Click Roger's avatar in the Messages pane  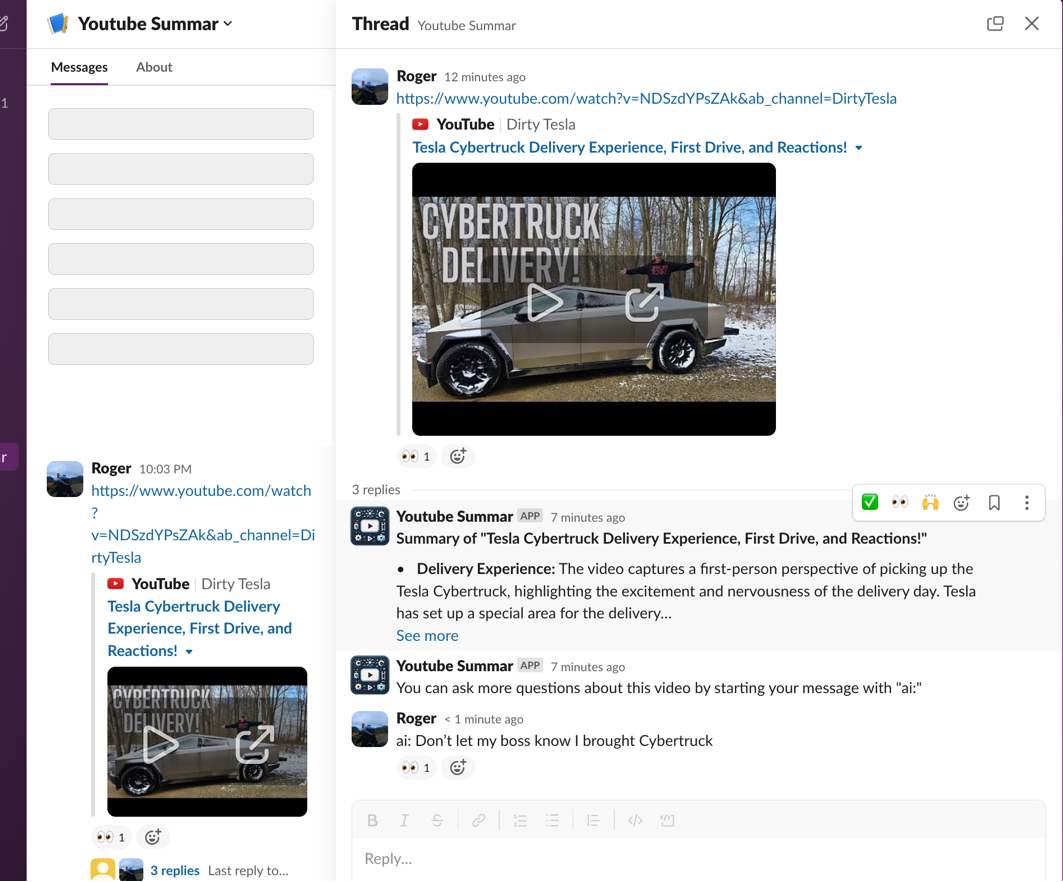coord(65,479)
